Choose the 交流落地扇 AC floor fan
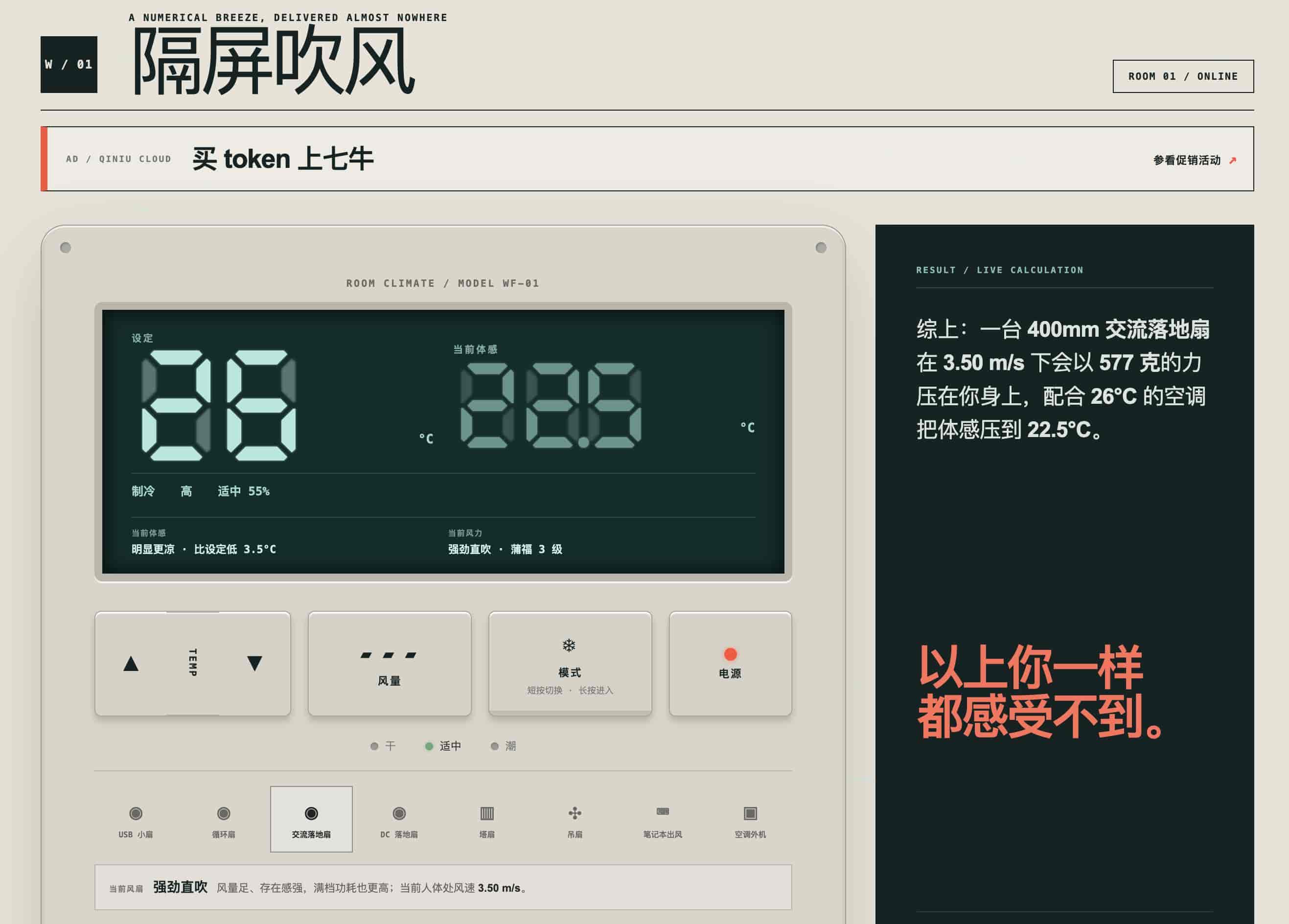The image size is (1289, 924). tap(311, 819)
